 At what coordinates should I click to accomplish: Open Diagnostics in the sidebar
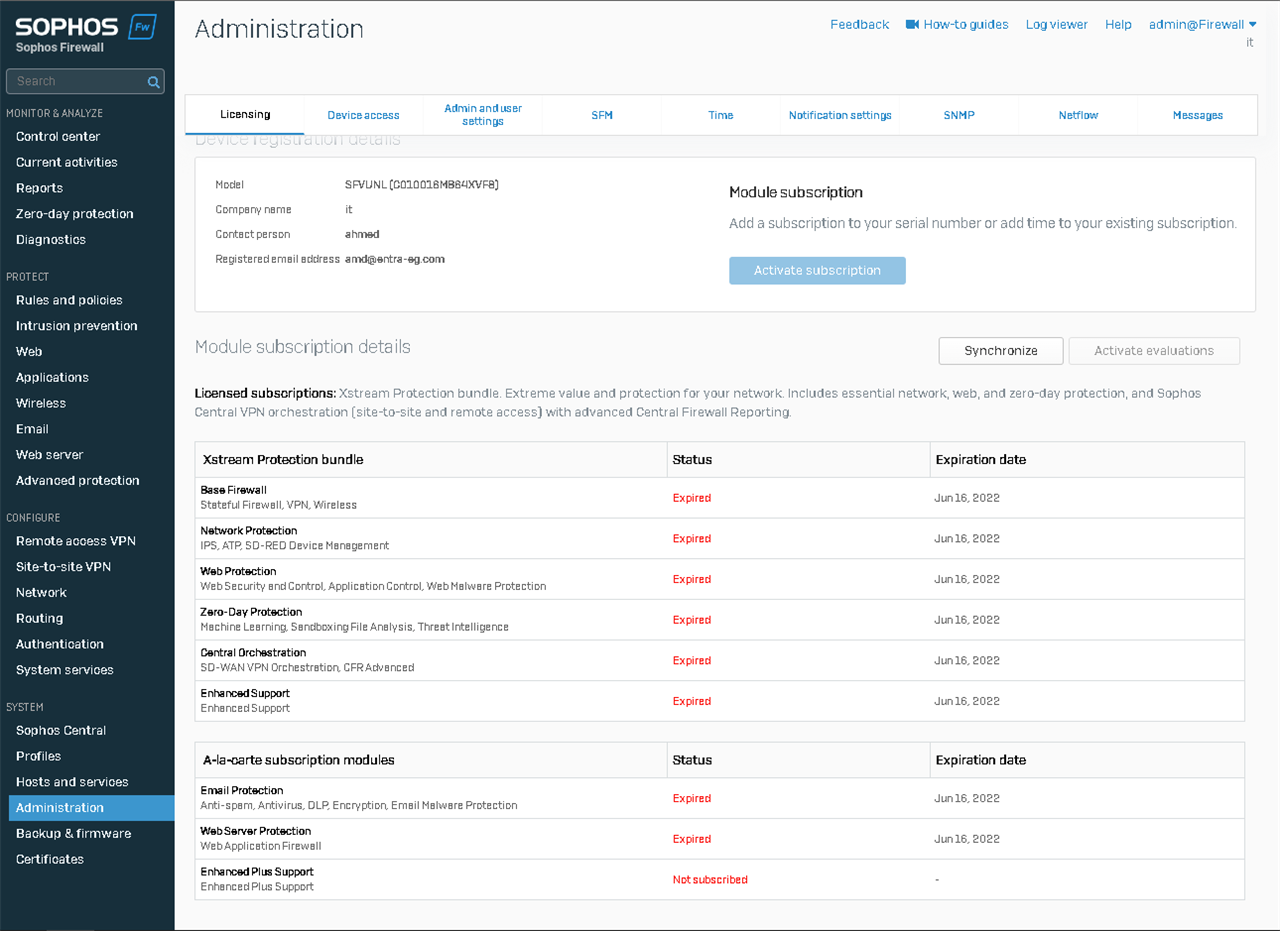tap(51, 240)
